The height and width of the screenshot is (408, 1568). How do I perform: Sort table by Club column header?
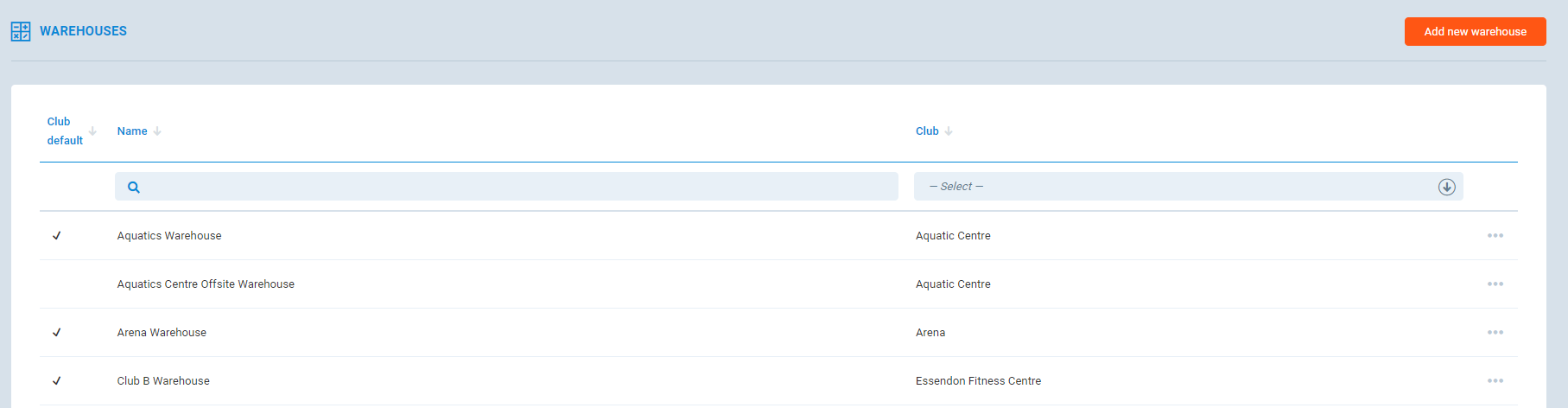click(x=927, y=131)
